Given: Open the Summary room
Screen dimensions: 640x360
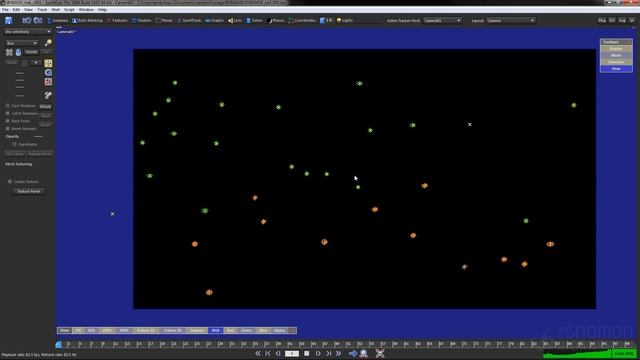Looking at the screenshot, I should tap(58, 20).
